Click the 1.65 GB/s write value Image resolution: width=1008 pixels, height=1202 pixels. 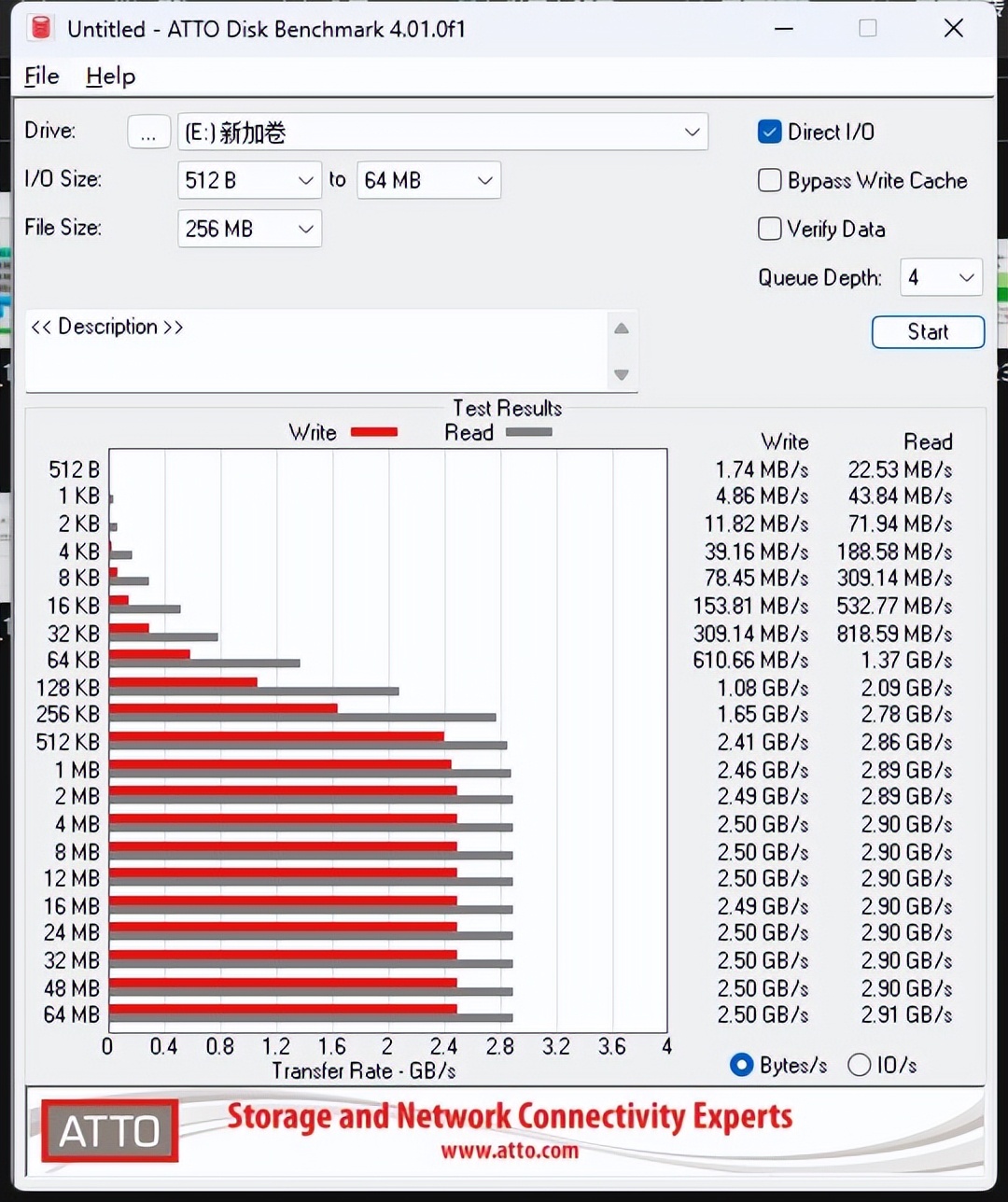763,714
